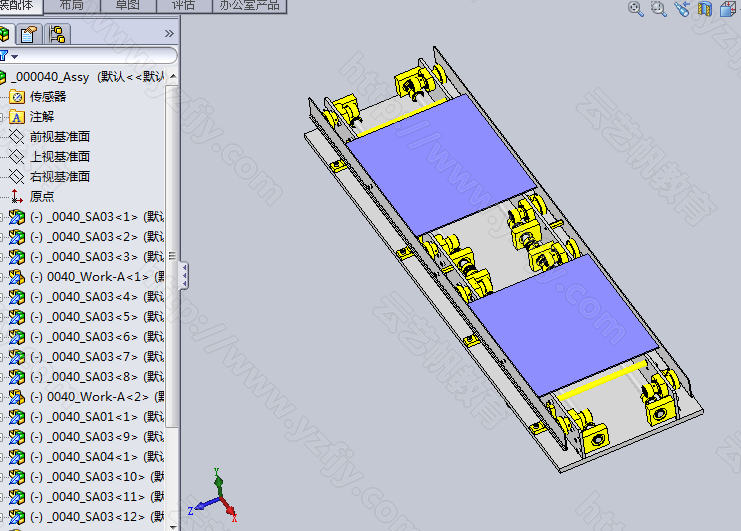Select (-) _0040_SA03<2> tree row text
The width and height of the screenshot is (741, 531).
click(x=97, y=237)
